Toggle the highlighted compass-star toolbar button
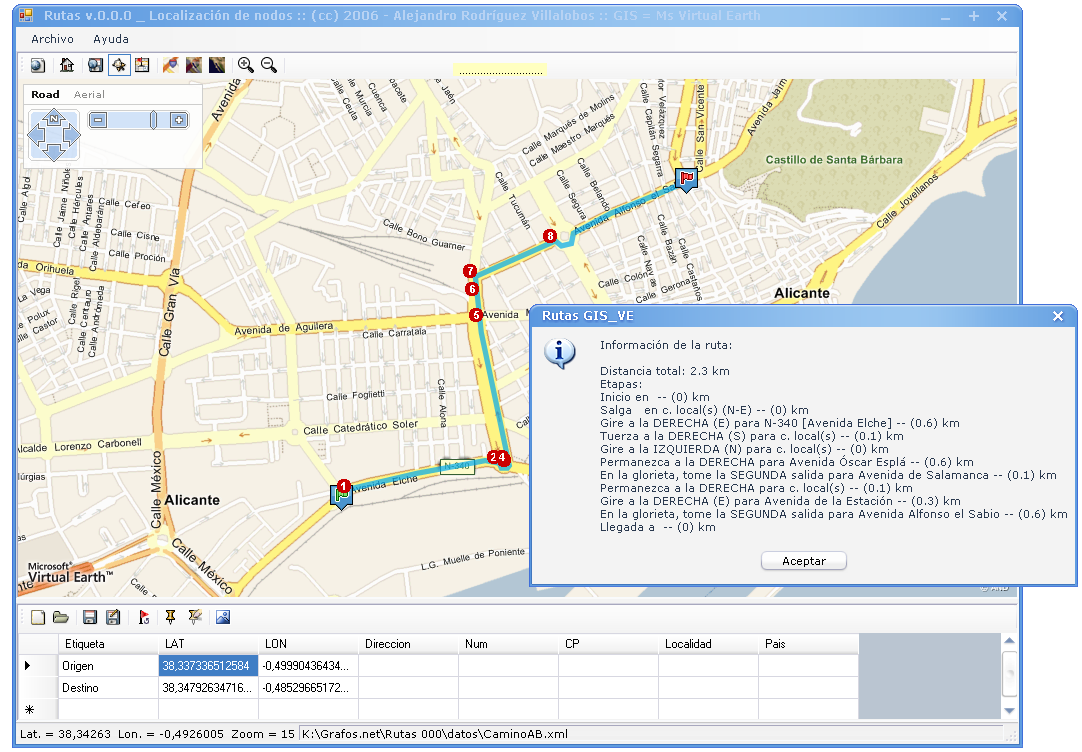This screenshot has width=1082, height=752. point(119,65)
